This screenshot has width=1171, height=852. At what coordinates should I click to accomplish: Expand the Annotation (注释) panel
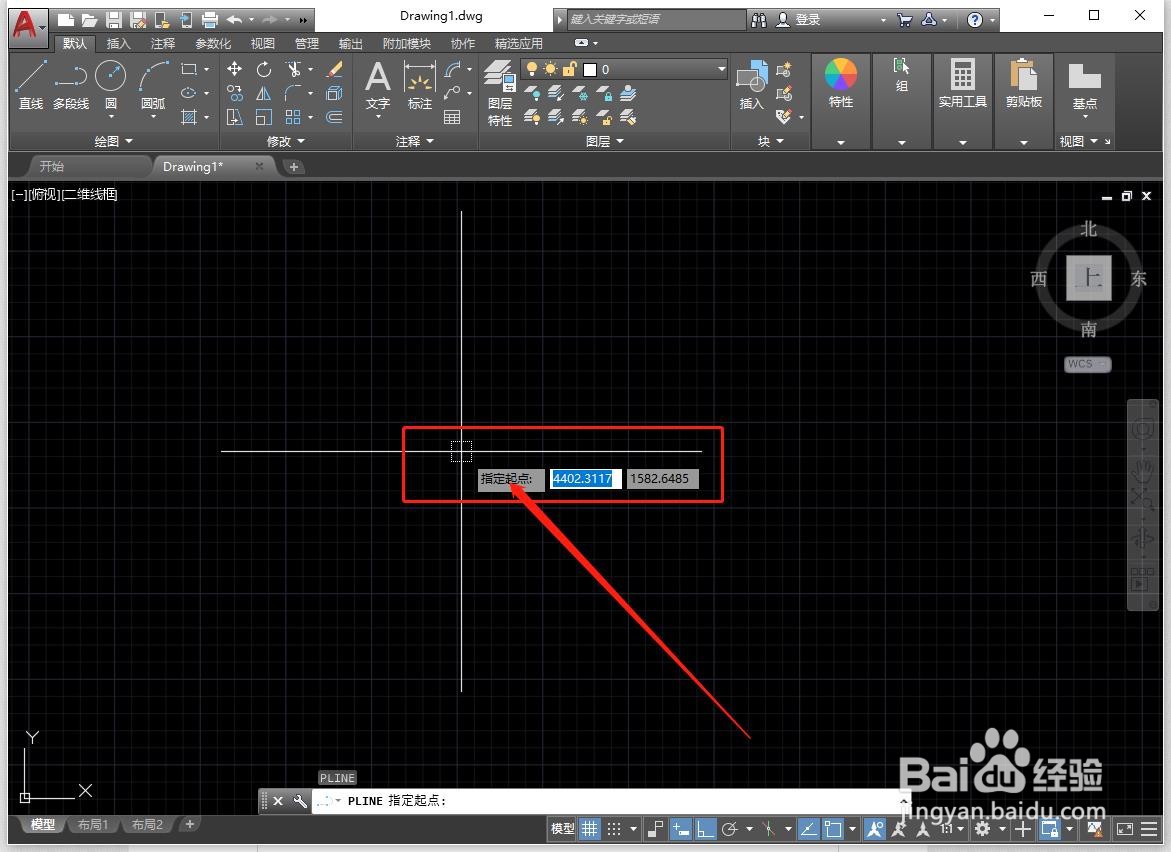pos(415,140)
